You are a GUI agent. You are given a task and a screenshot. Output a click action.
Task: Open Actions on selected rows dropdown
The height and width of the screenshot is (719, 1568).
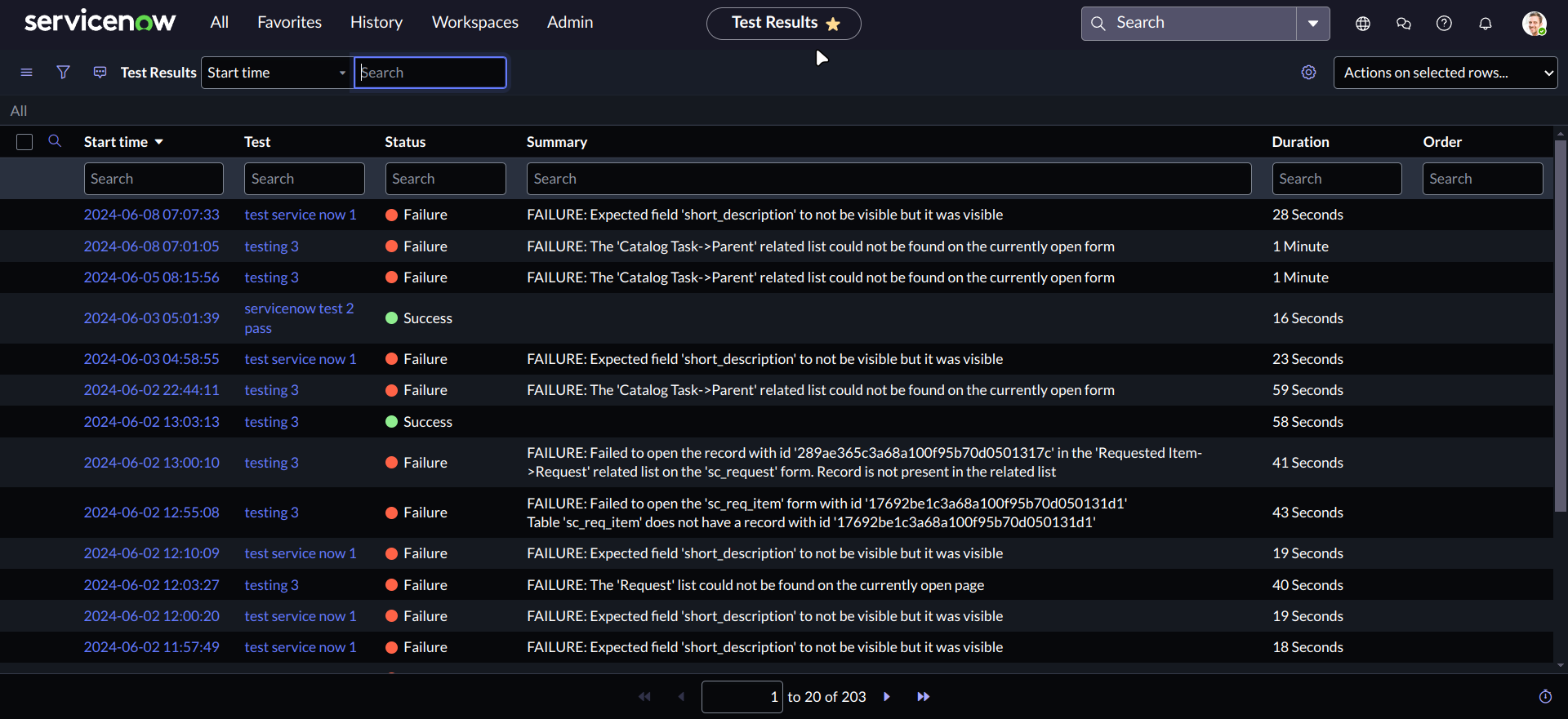tap(1445, 73)
